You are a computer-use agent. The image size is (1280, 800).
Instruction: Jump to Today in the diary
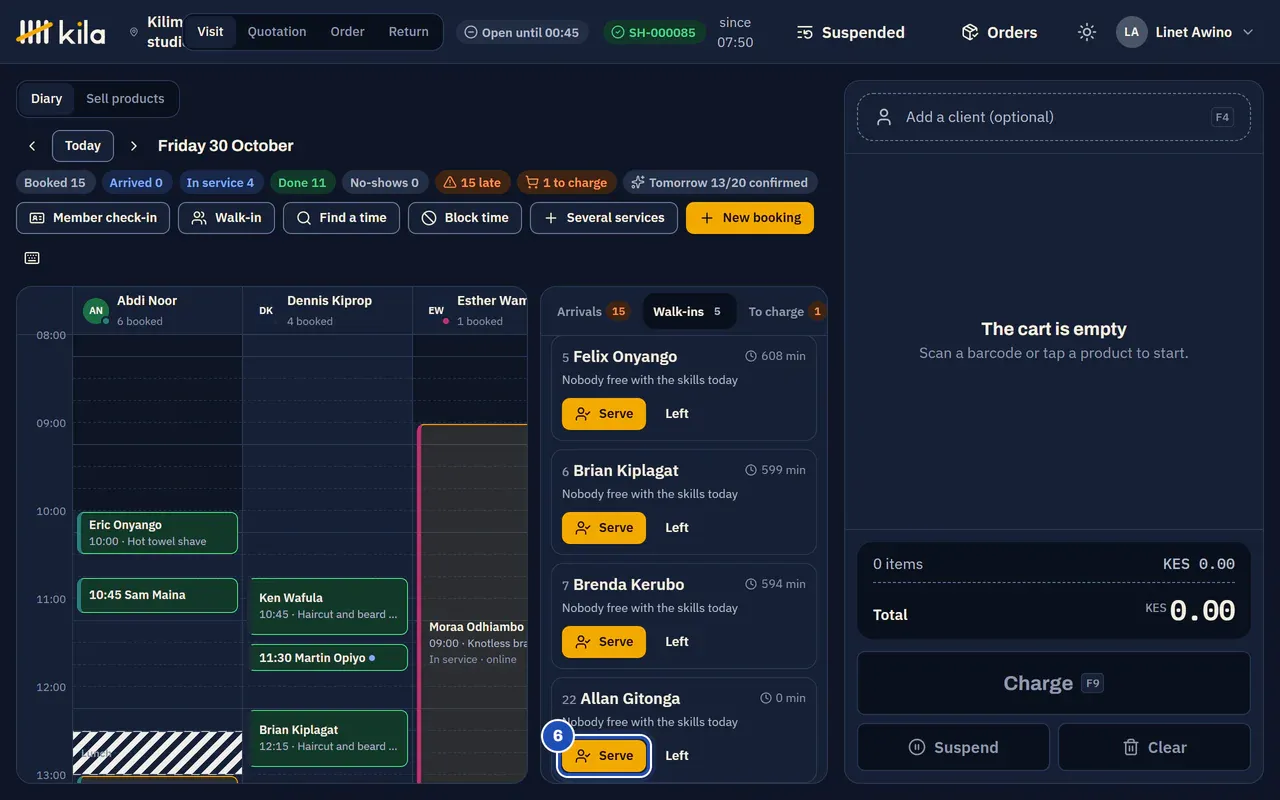click(83, 146)
